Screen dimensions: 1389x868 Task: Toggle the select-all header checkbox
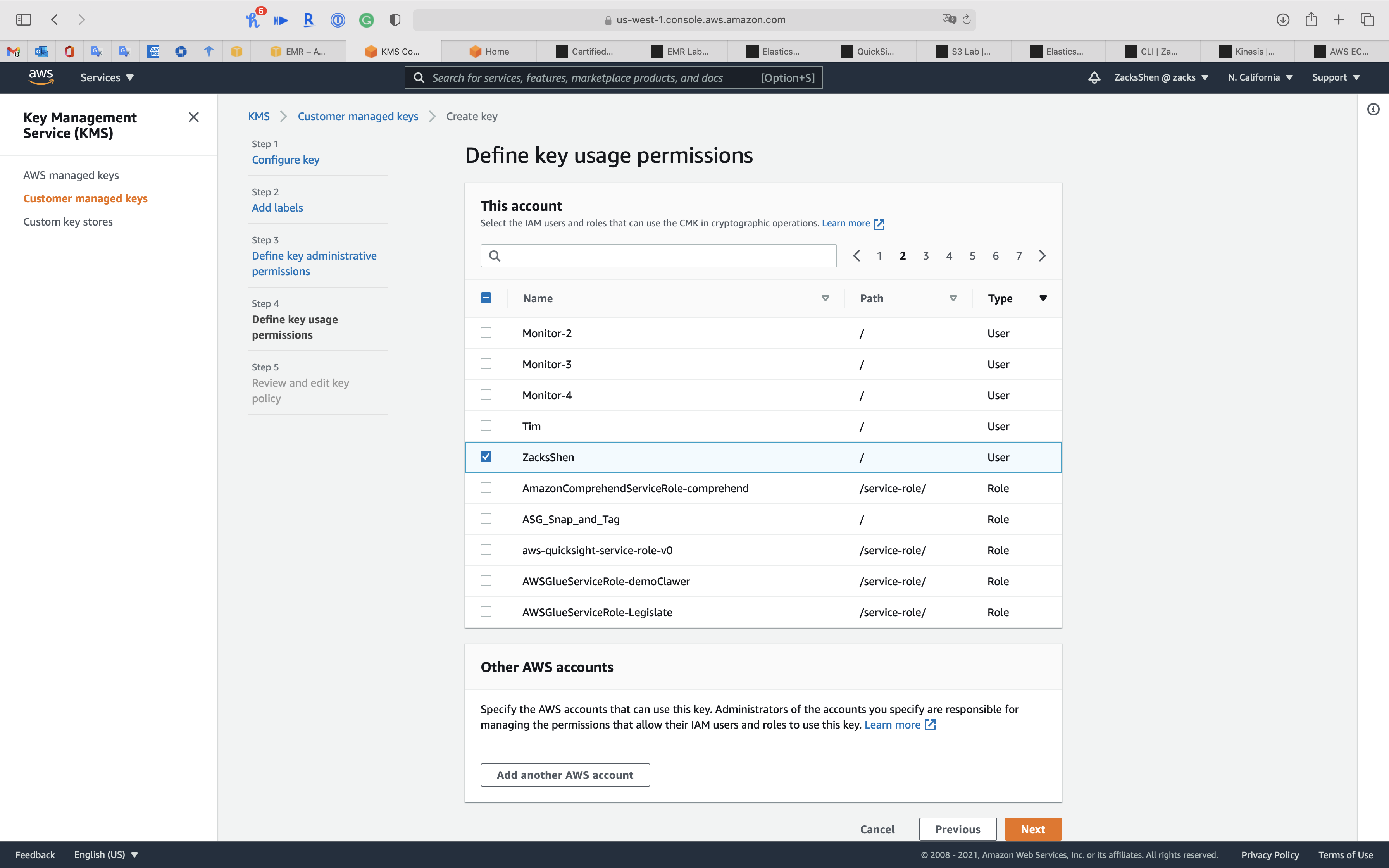point(486,298)
